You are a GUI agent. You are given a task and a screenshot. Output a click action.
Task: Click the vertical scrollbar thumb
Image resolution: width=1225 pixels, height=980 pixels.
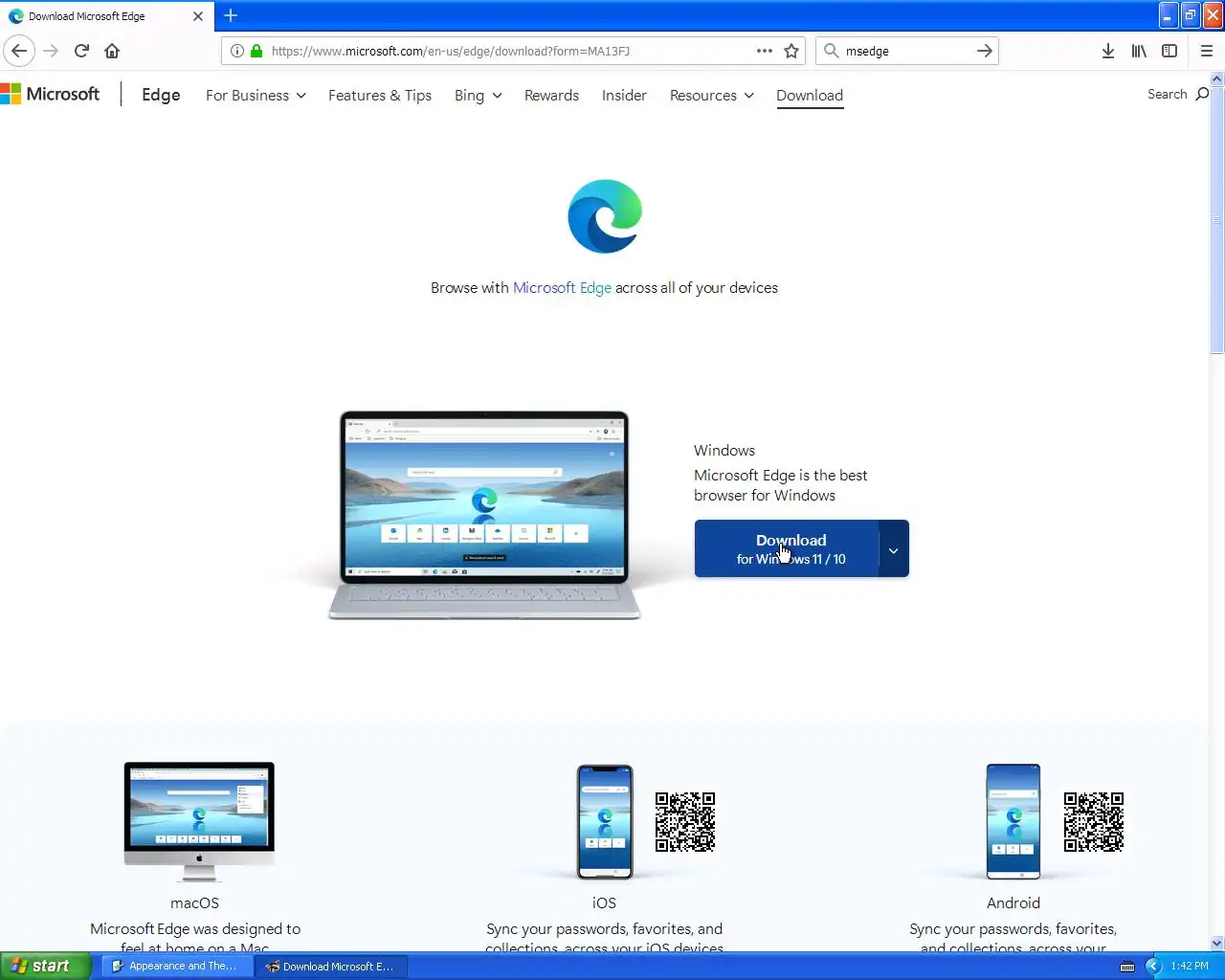click(1217, 220)
